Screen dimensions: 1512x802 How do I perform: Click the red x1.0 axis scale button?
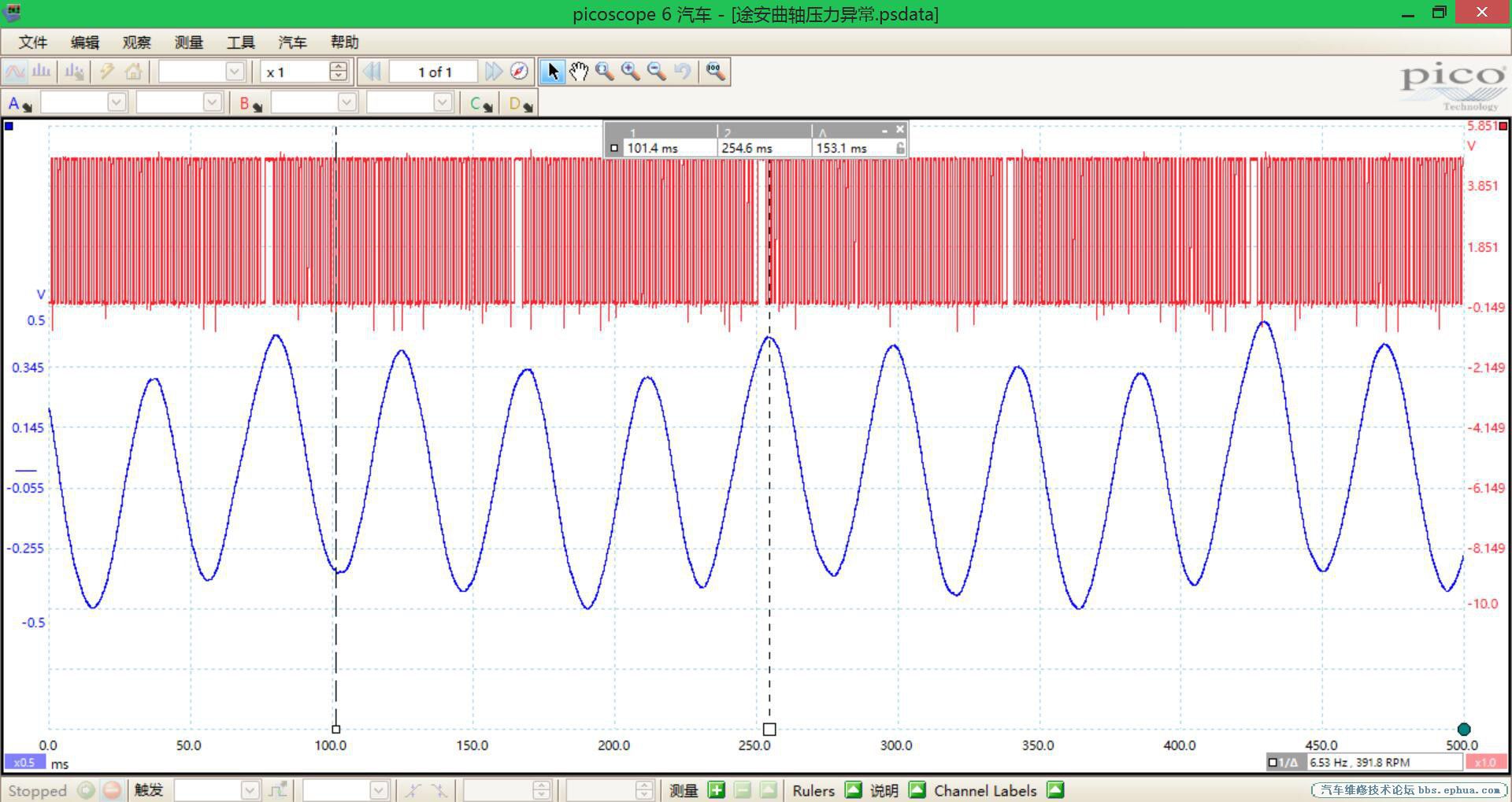coord(1485,763)
